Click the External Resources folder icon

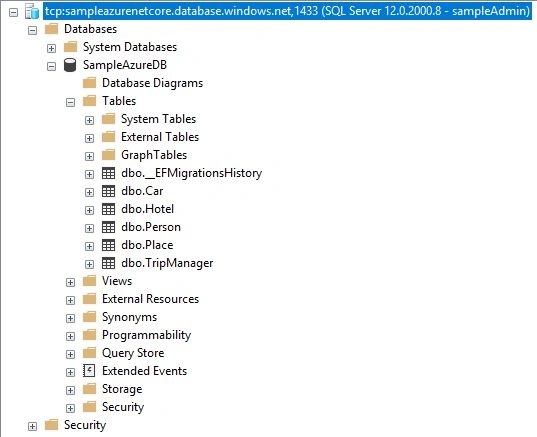[x=89, y=299]
